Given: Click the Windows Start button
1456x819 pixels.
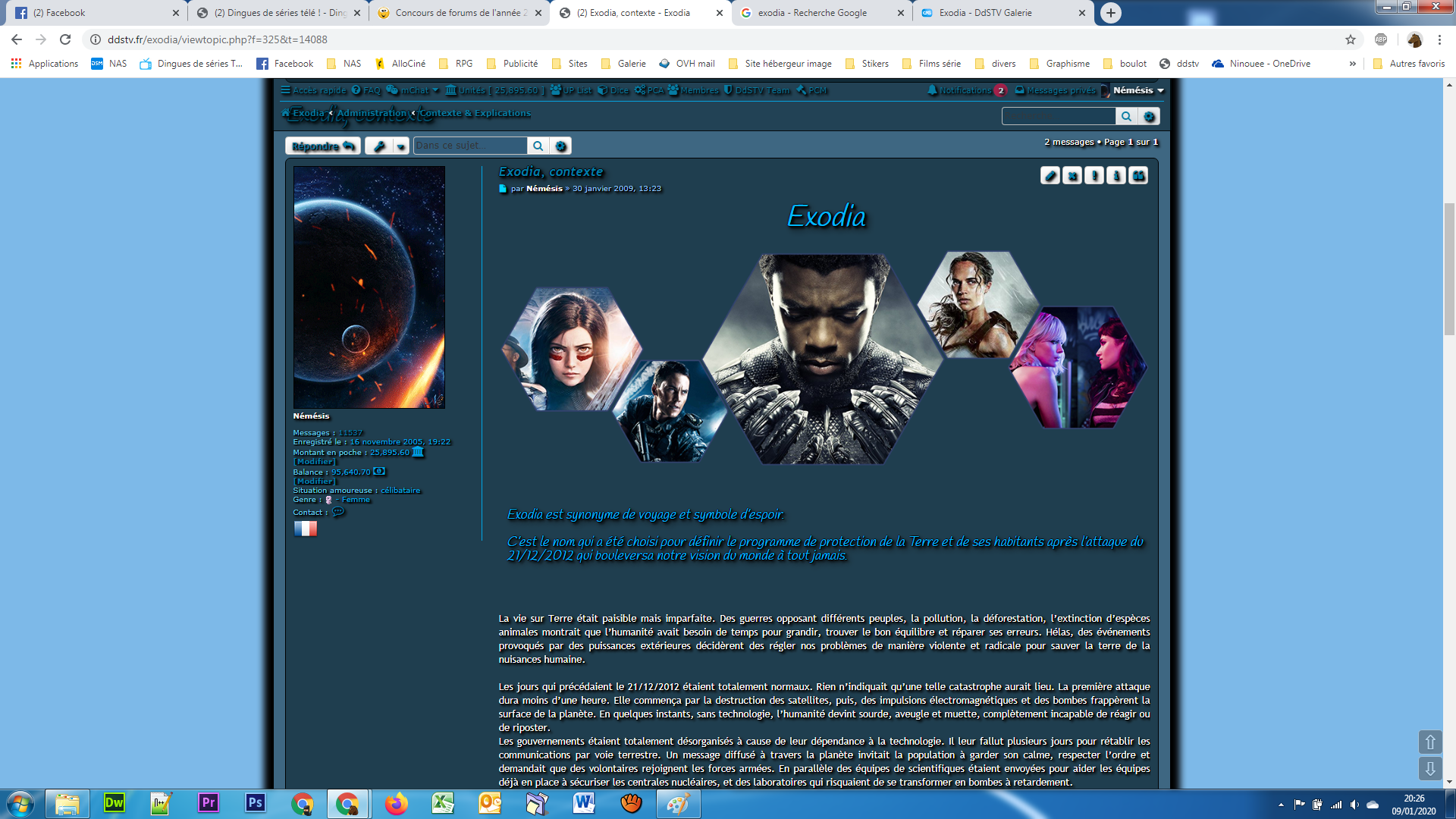Looking at the screenshot, I should click(20, 803).
